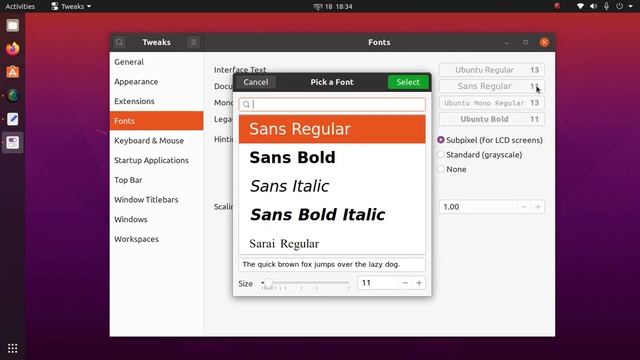This screenshot has height=360, width=640.
Task: Click the Tweaks icon in the dock
Action: 13,142
